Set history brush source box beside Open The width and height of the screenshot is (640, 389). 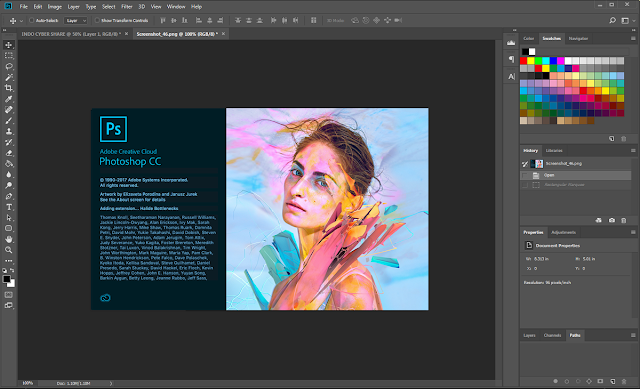click(525, 175)
